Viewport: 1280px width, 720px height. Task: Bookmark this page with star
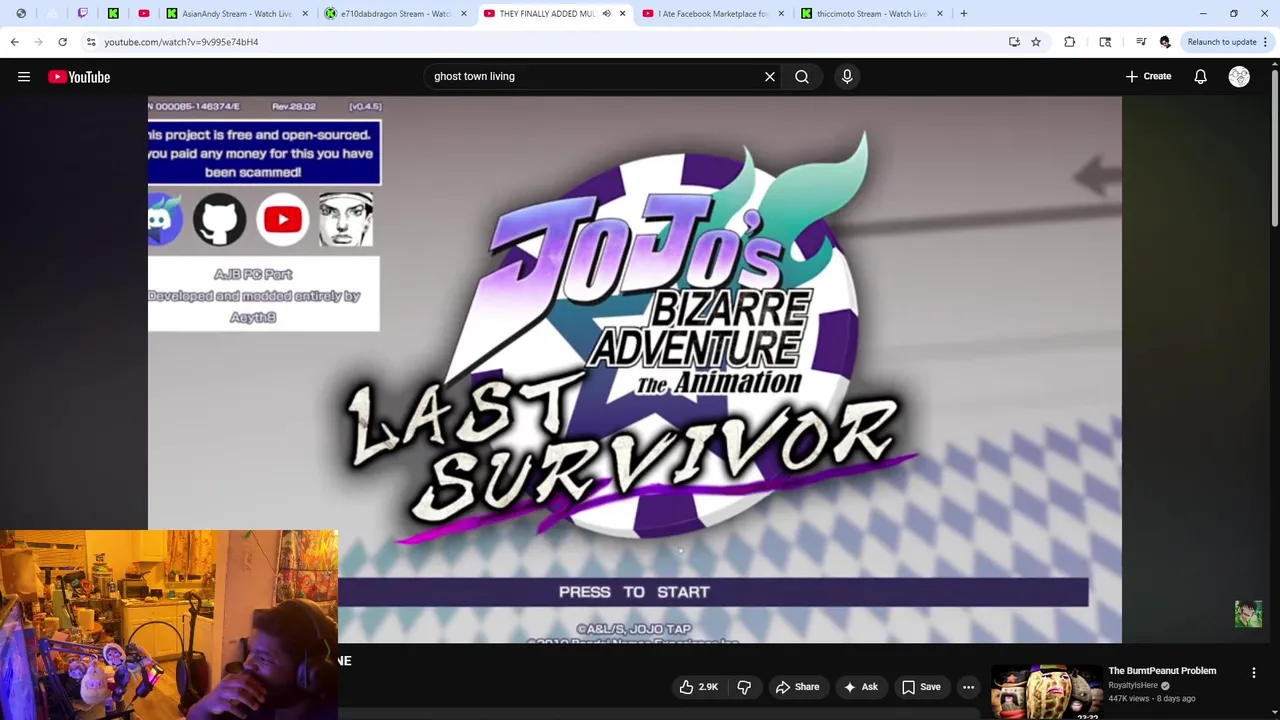pos(1036,42)
